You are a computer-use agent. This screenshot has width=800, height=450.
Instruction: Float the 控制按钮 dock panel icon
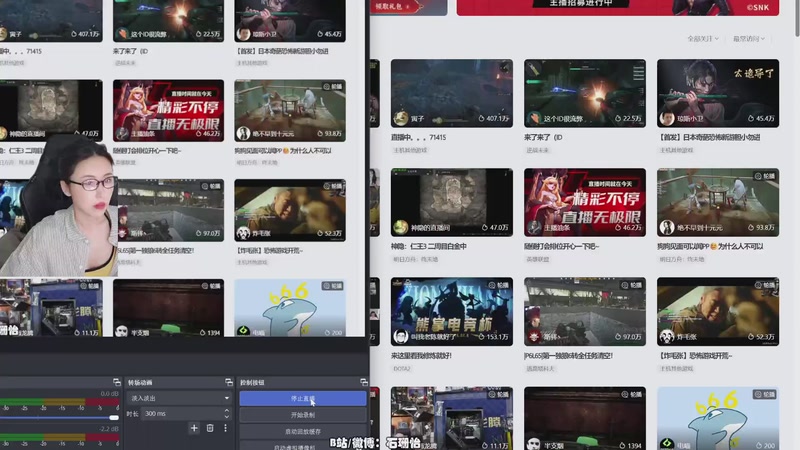[x=363, y=382]
